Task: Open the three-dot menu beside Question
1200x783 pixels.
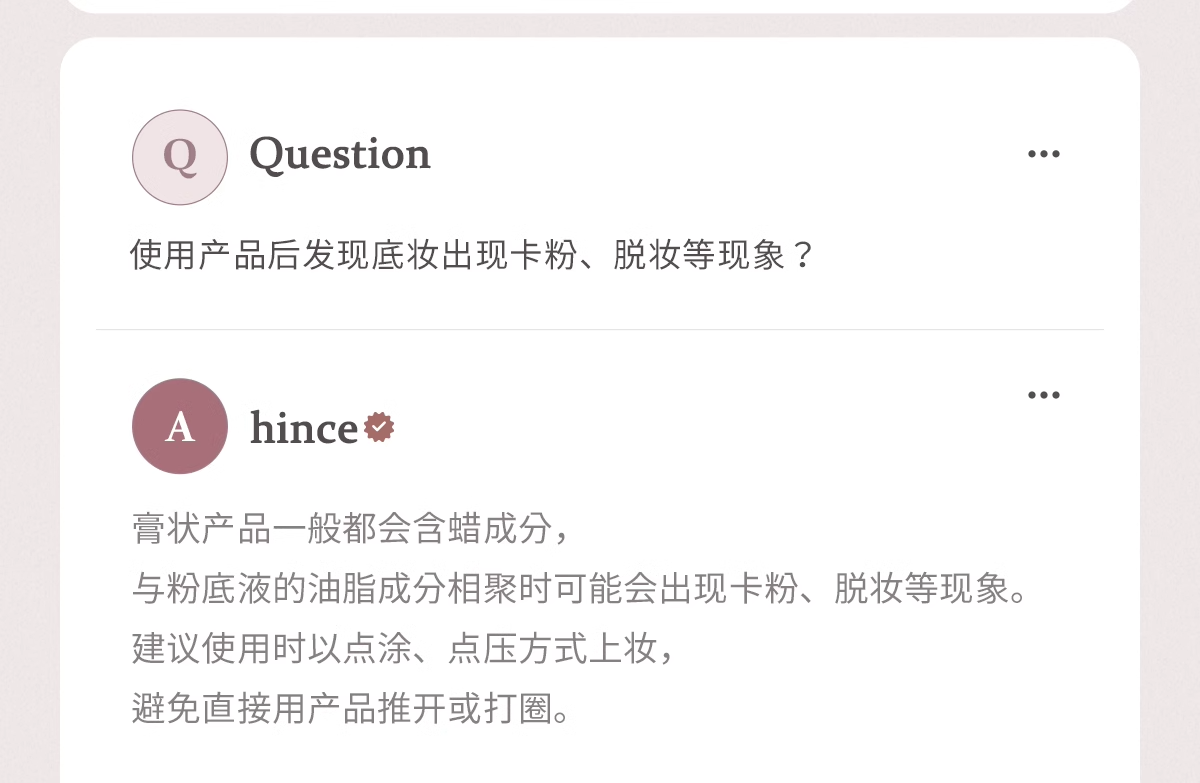Action: point(1043,154)
